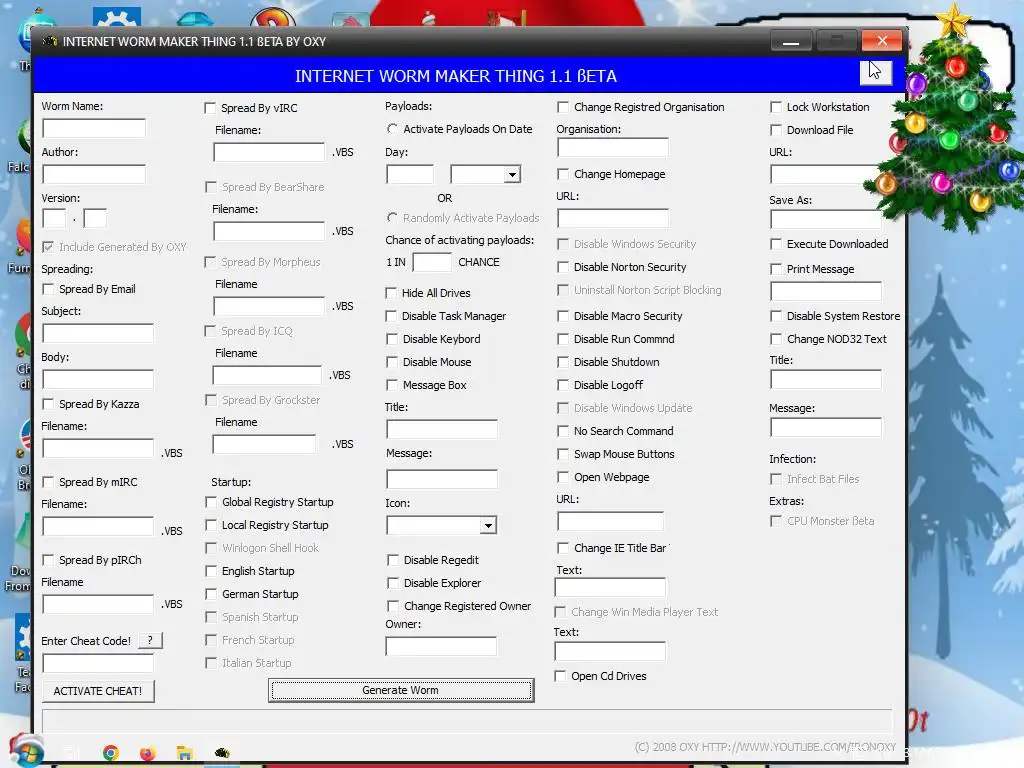Click the Message Box Title field under Payloads
Viewport: 1024px width, 768px height.
[x=441, y=429]
